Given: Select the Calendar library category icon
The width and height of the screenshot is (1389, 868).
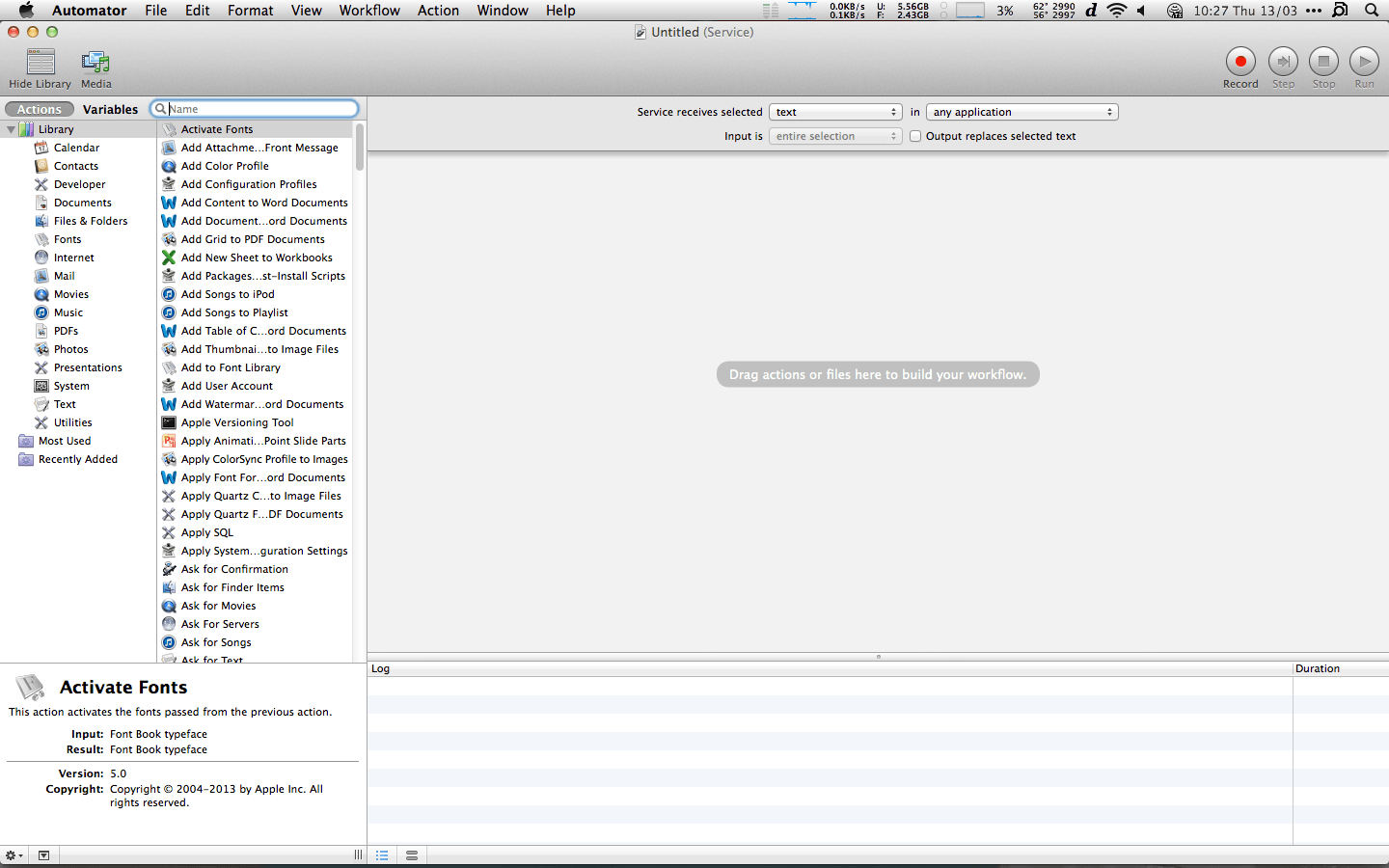Looking at the screenshot, I should pyautogui.click(x=41, y=148).
